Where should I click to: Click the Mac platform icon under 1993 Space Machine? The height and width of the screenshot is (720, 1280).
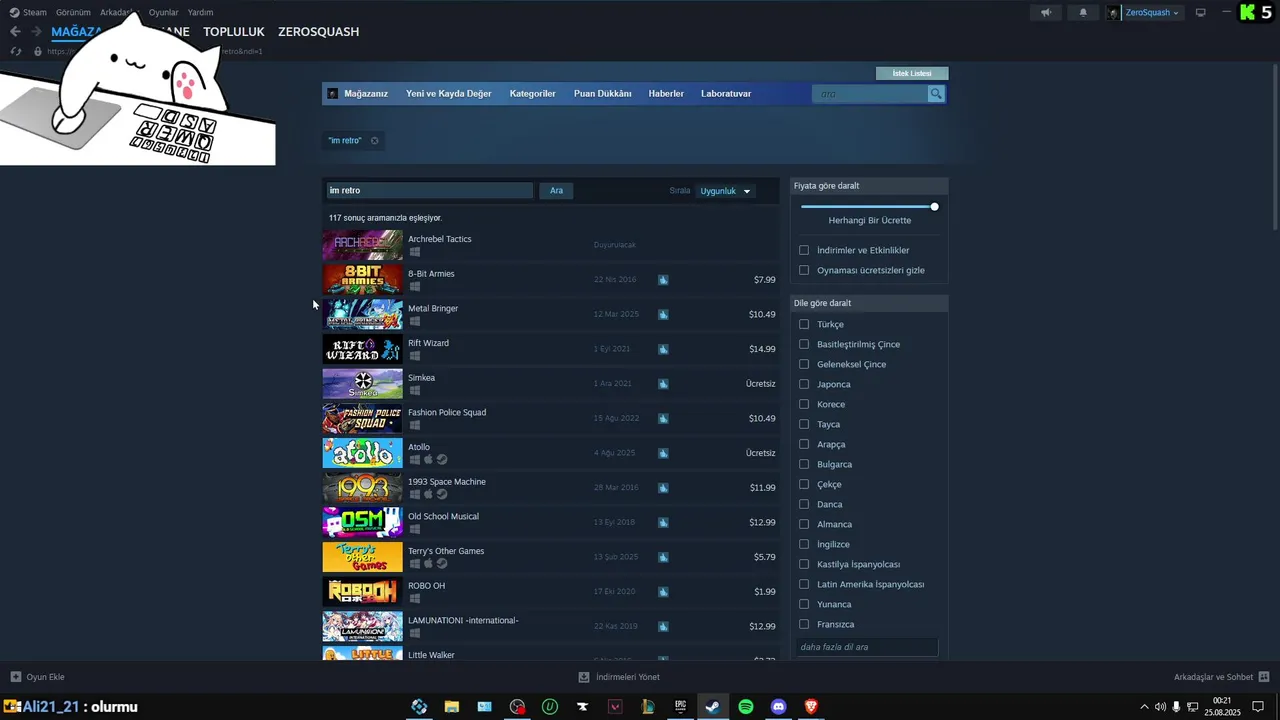click(x=428, y=494)
